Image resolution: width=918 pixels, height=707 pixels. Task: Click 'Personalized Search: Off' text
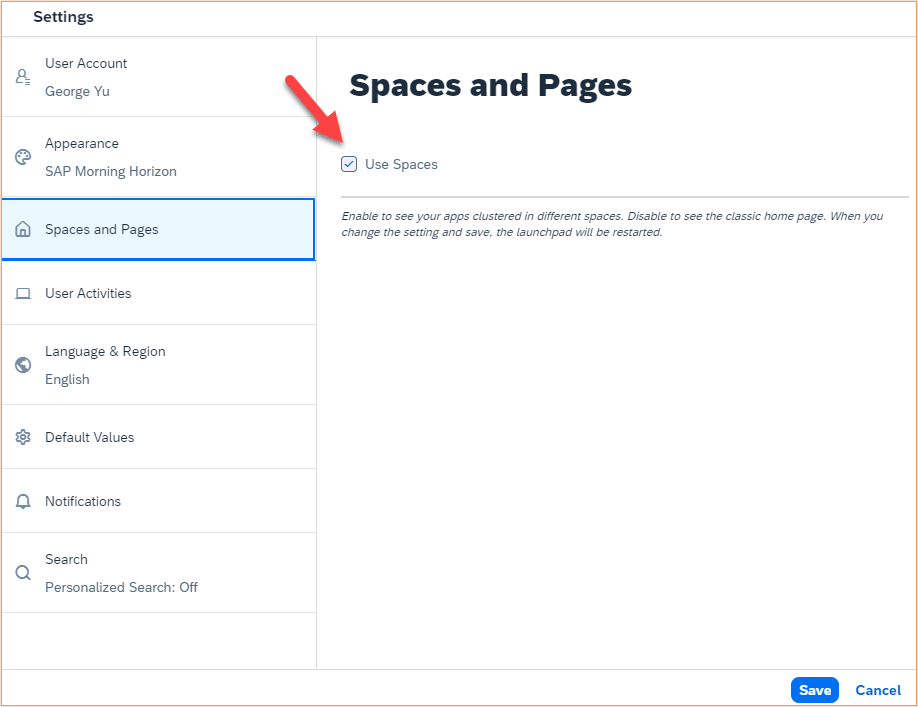pyautogui.click(x=121, y=587)
